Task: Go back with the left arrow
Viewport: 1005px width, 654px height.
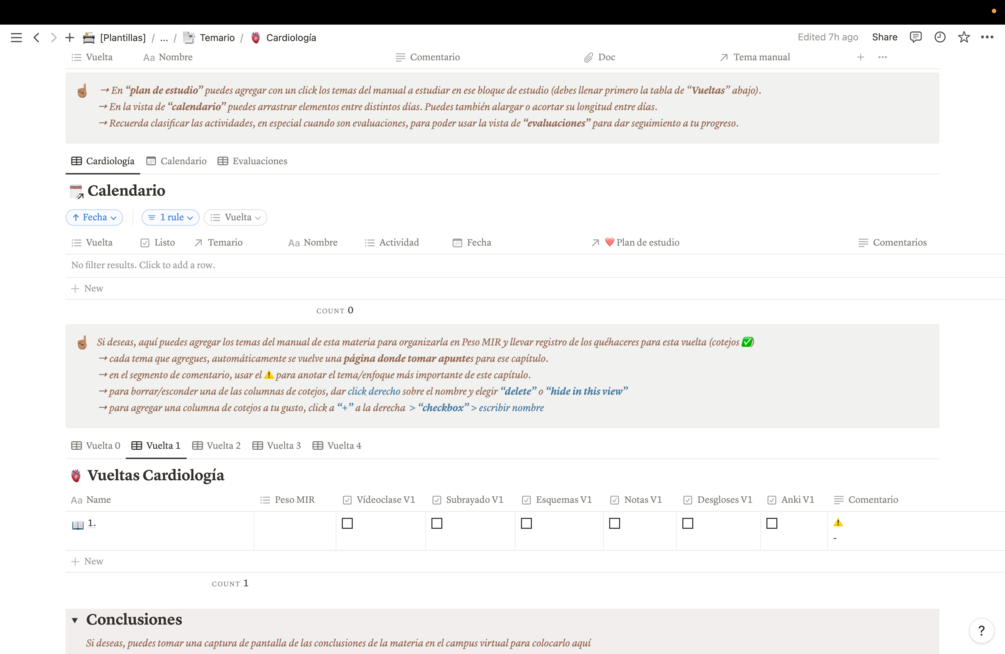Action: coord(37,38)
